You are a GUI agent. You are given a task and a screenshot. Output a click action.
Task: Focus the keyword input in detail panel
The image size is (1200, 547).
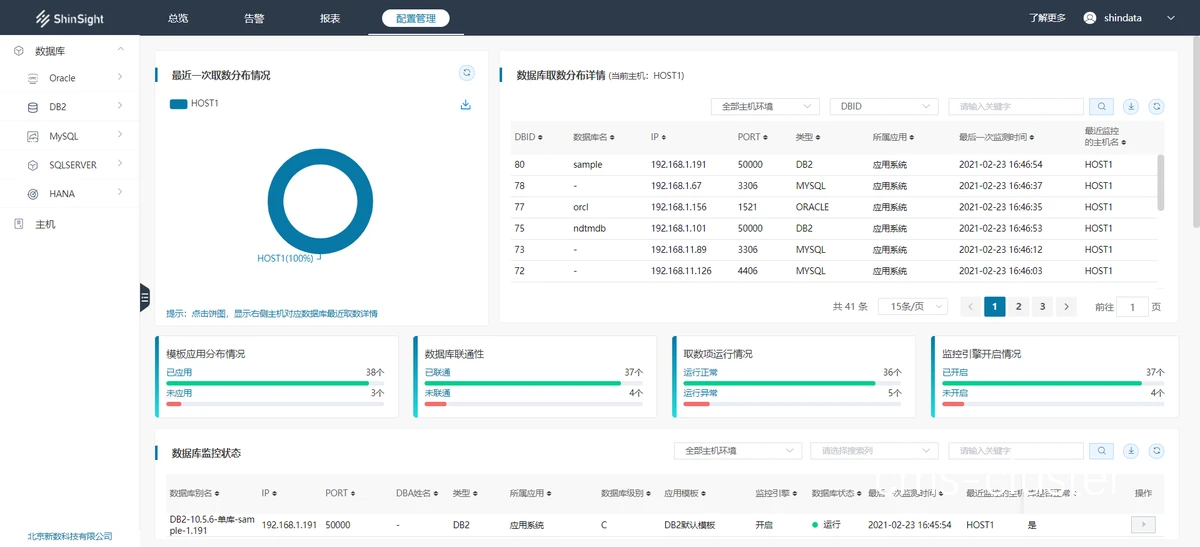1016,106
